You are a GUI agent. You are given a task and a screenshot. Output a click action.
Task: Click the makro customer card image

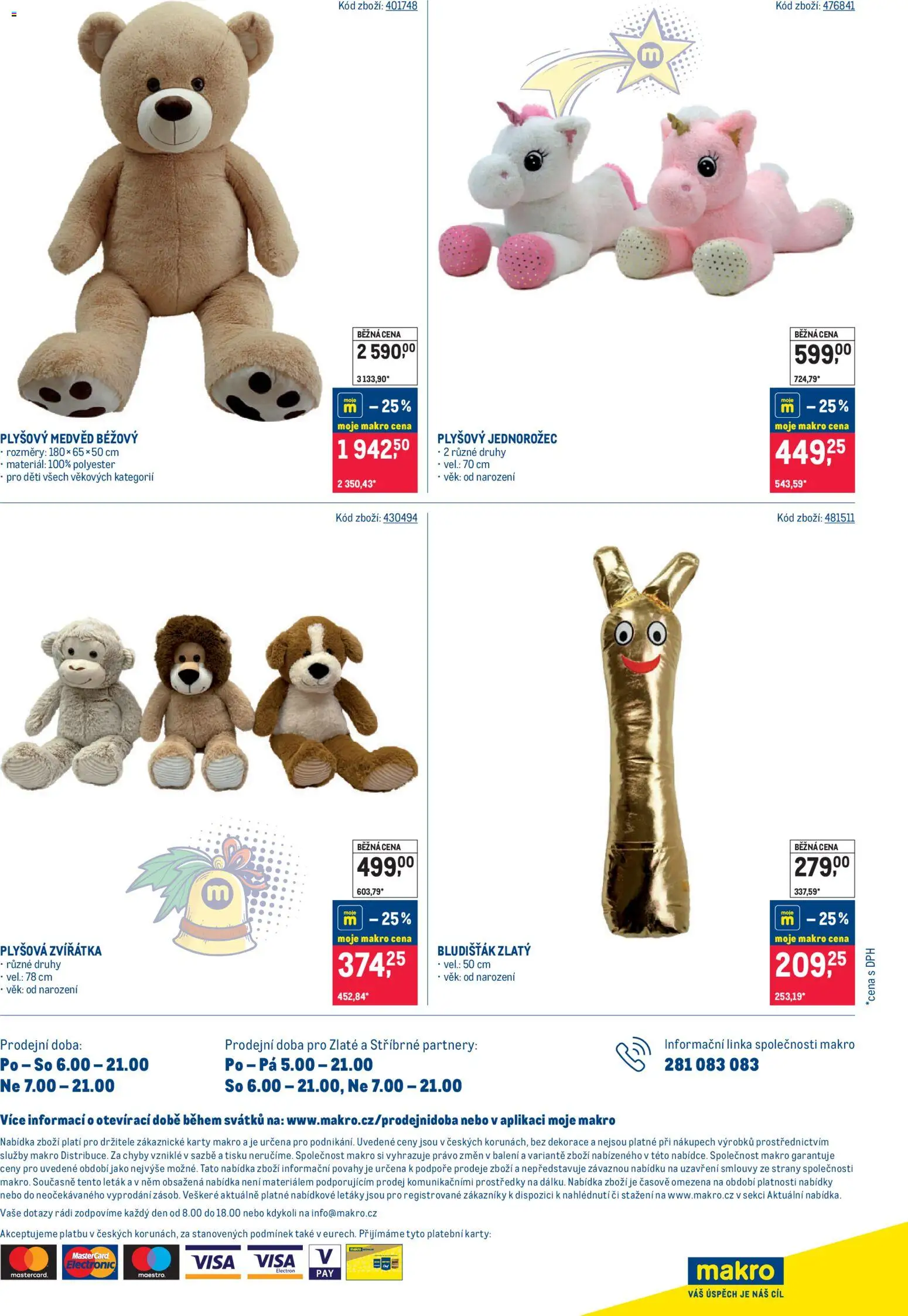pos(374,1262)
